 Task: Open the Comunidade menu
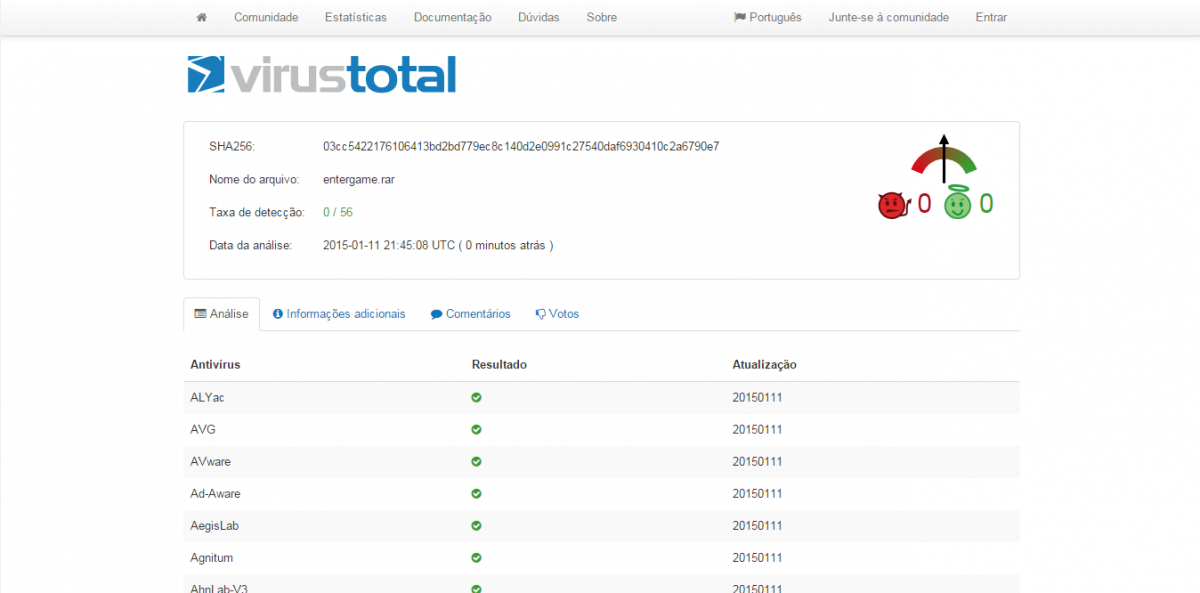click(x=266, y=17)
